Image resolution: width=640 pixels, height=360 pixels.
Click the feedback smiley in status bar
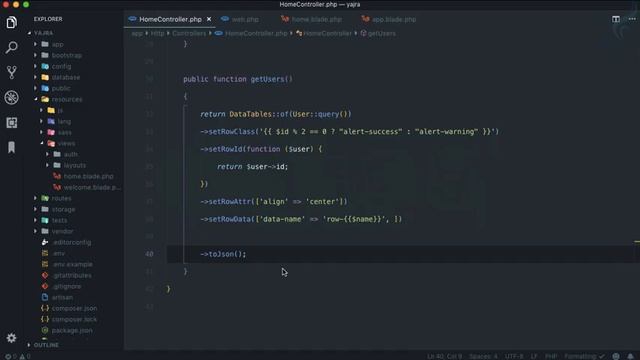click(x=616, y=356)
